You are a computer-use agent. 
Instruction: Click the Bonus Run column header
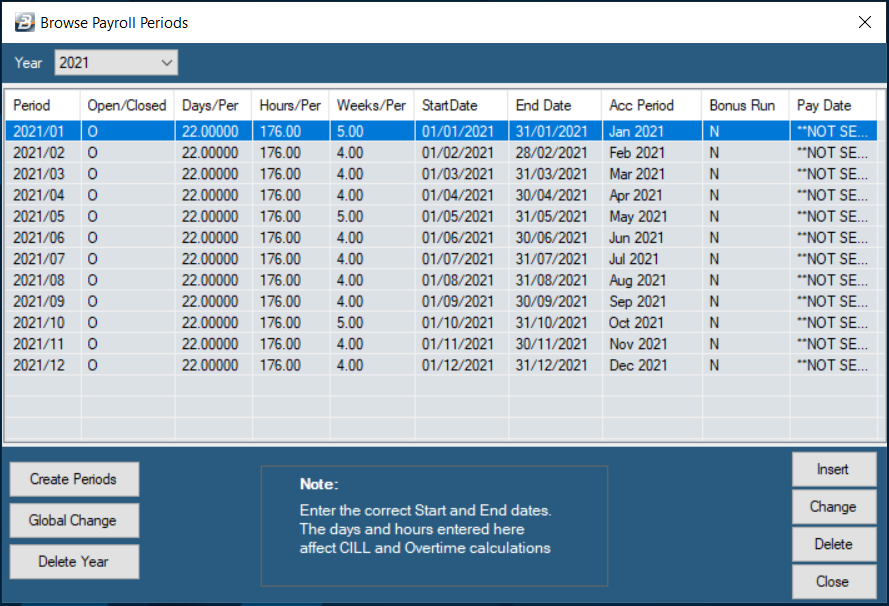(746, 105)
